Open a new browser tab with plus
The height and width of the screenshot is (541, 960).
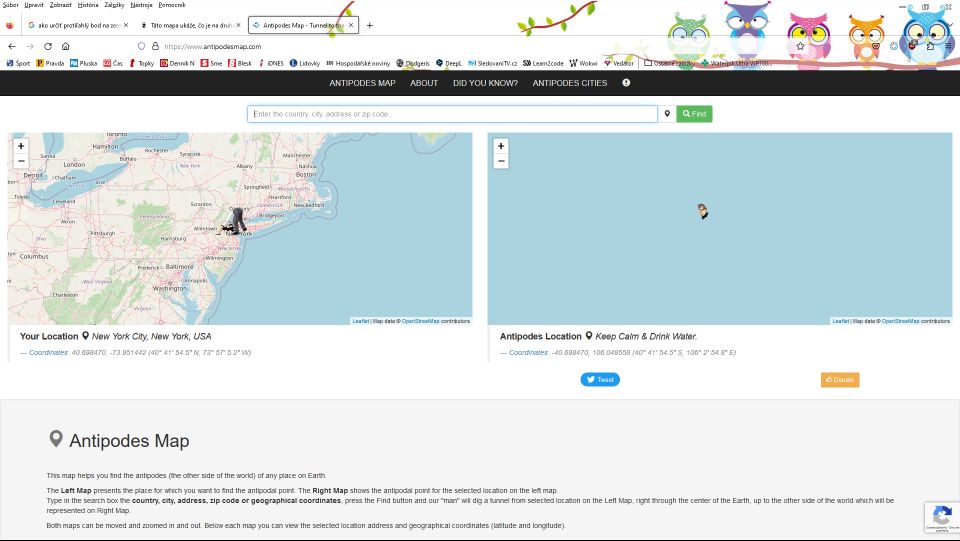369,25
